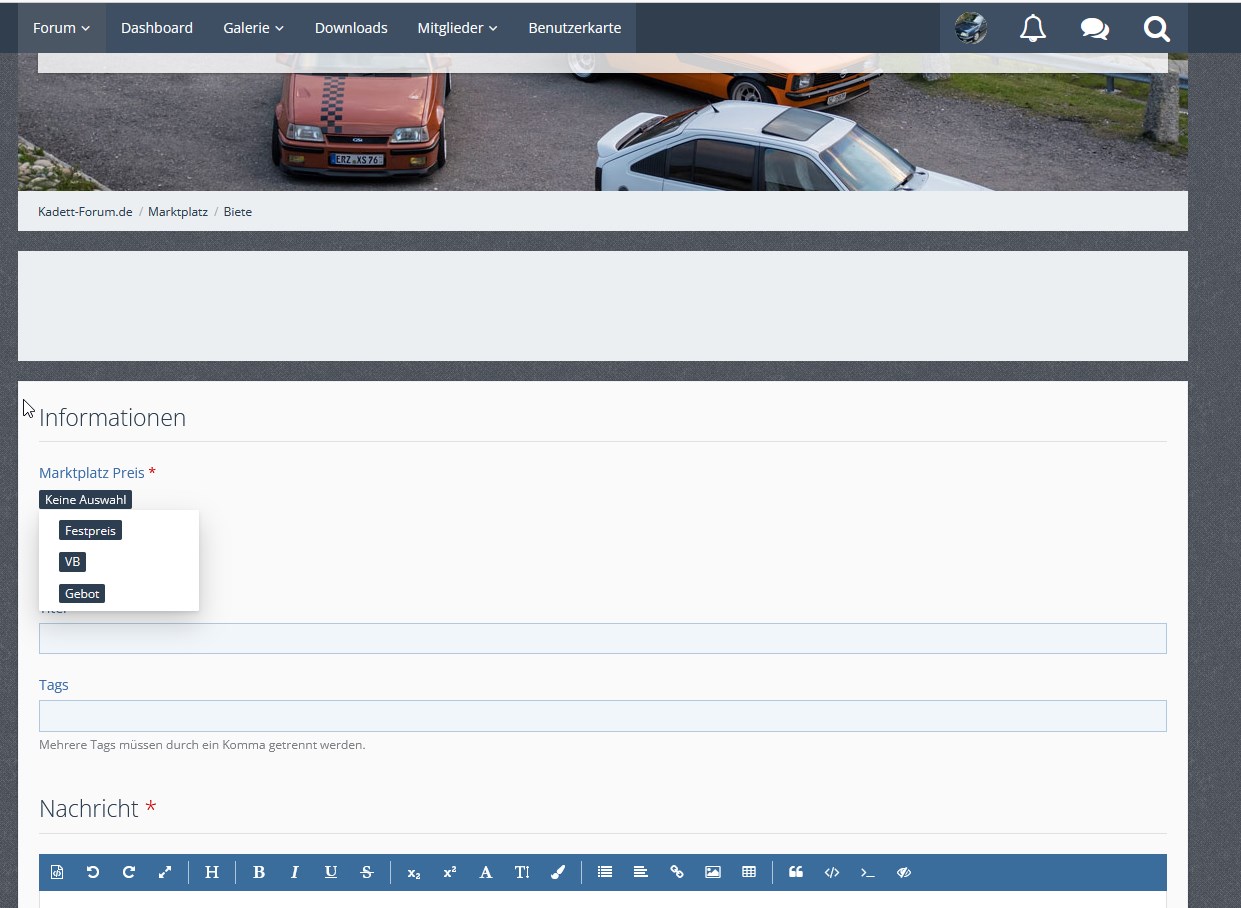Toggle italic text formatting
Viewport: 1241px width, 908px height.
(295, 872)
